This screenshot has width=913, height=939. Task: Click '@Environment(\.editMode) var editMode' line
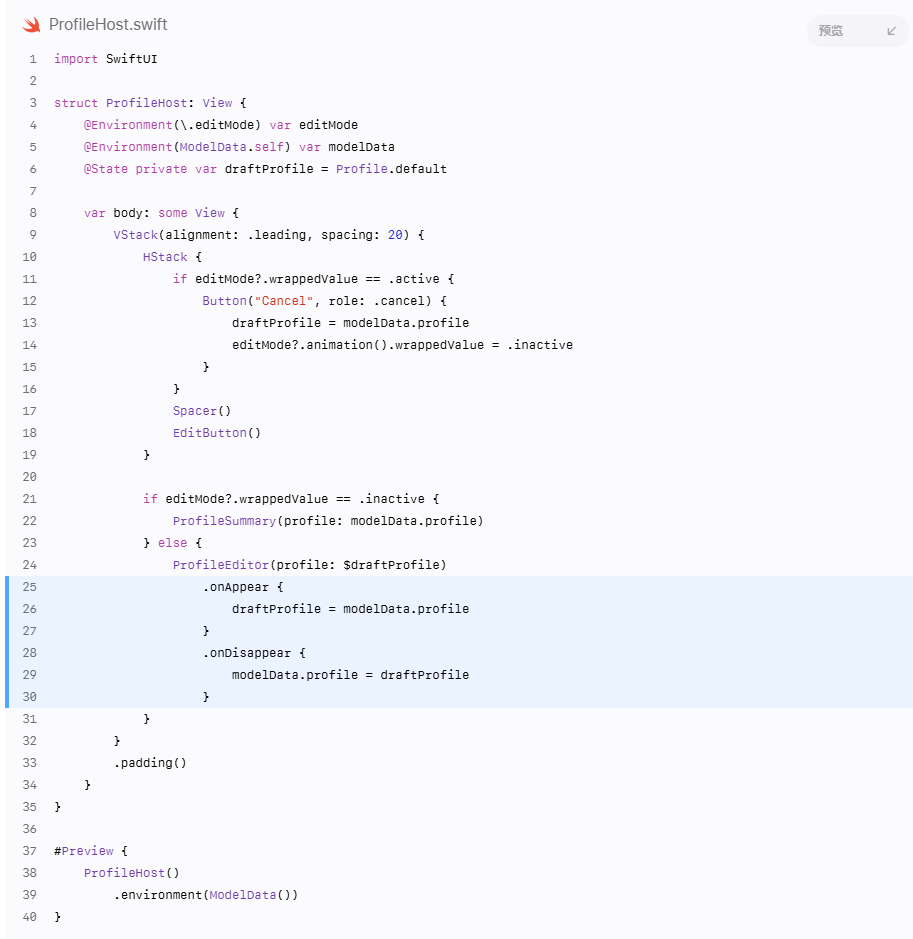click(x=220, y=125)
